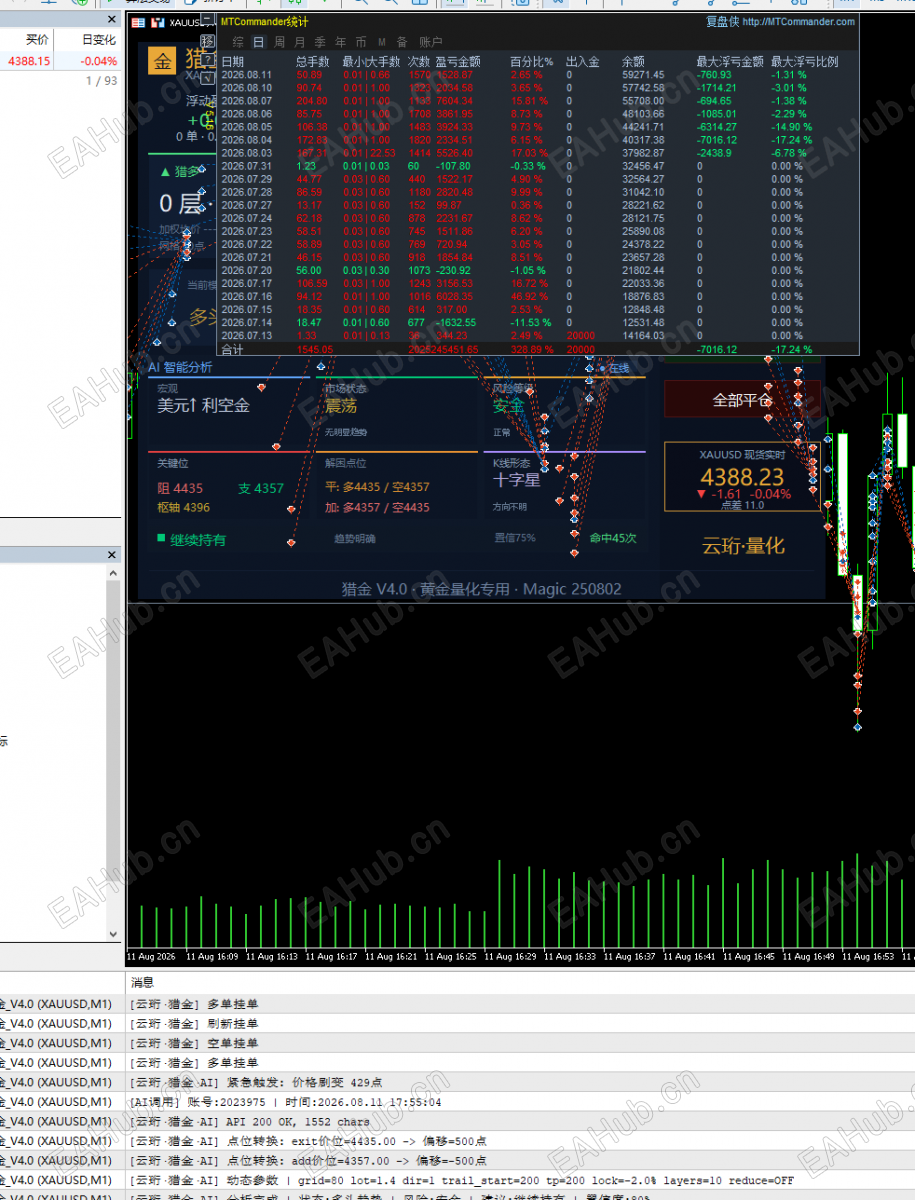Click the 十字星 candlestick pattern value
915x1200 pixels.
516,479
